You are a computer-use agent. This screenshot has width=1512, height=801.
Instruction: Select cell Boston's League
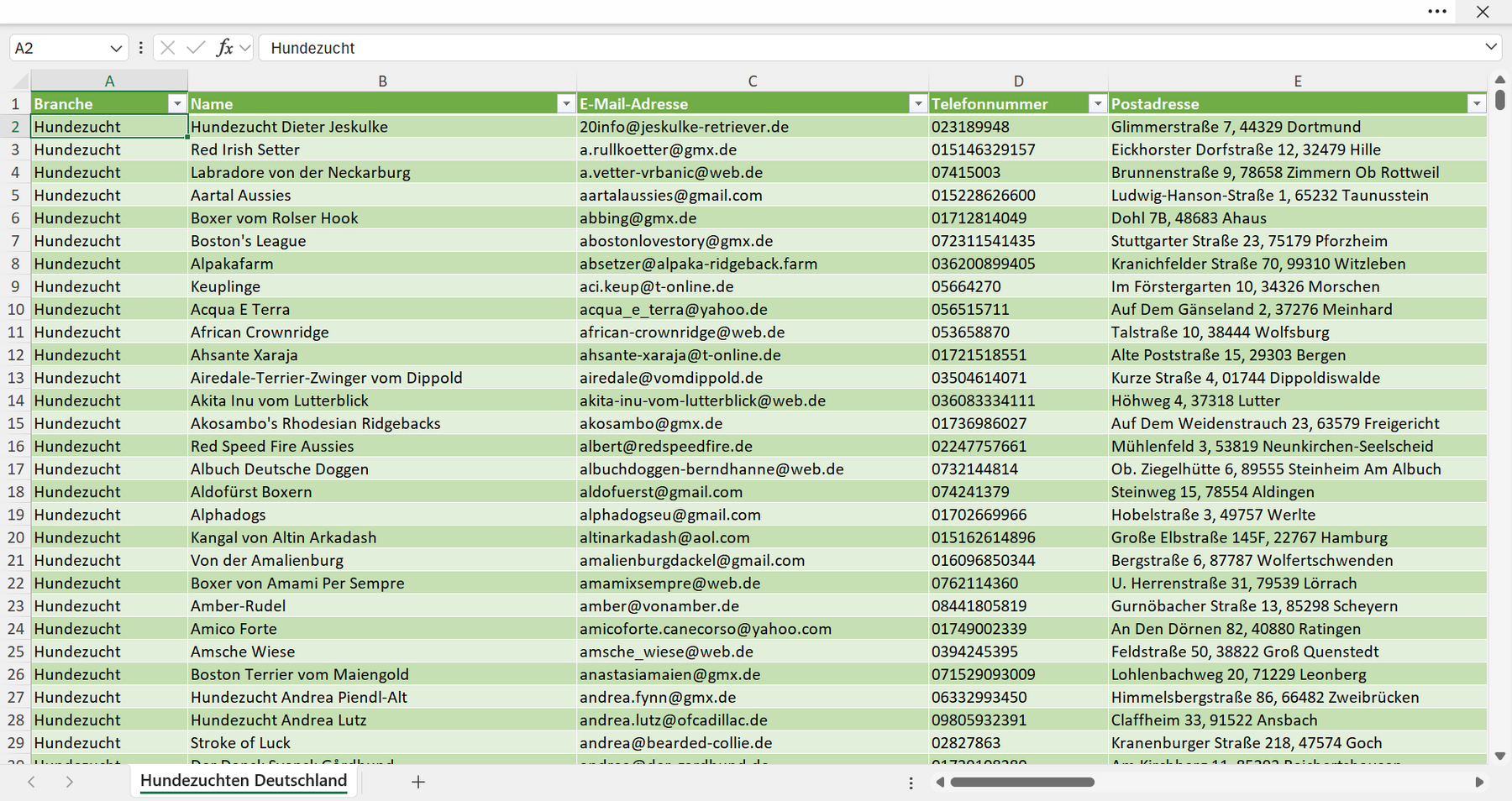tap(382, 241)
